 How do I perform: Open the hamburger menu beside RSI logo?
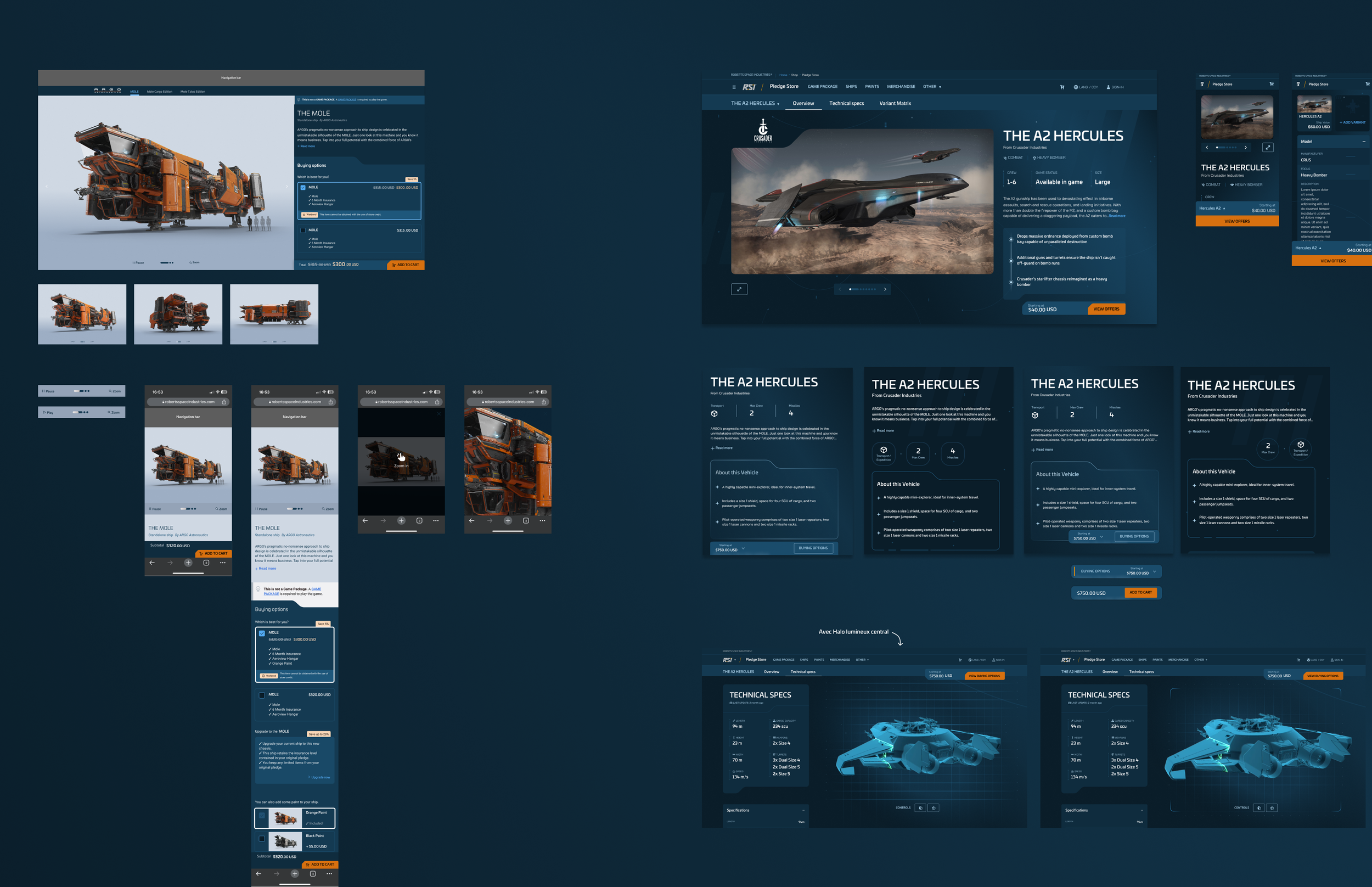pos(734,87)
